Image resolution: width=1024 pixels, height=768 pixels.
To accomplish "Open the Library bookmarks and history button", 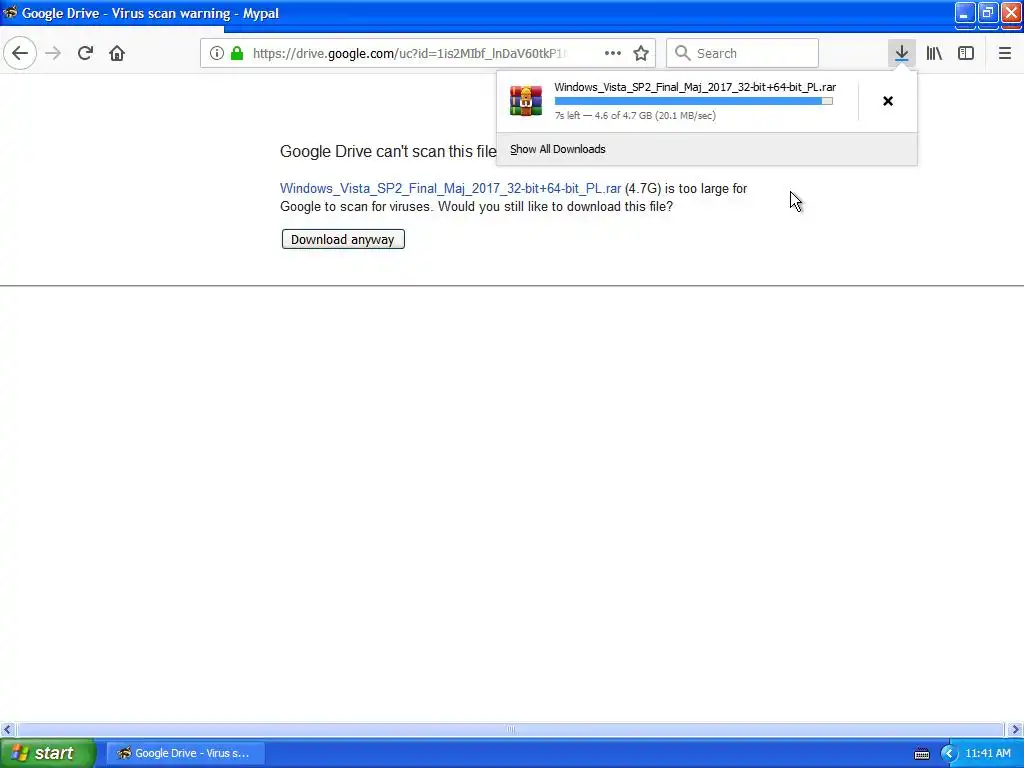I will click(934, 53).
